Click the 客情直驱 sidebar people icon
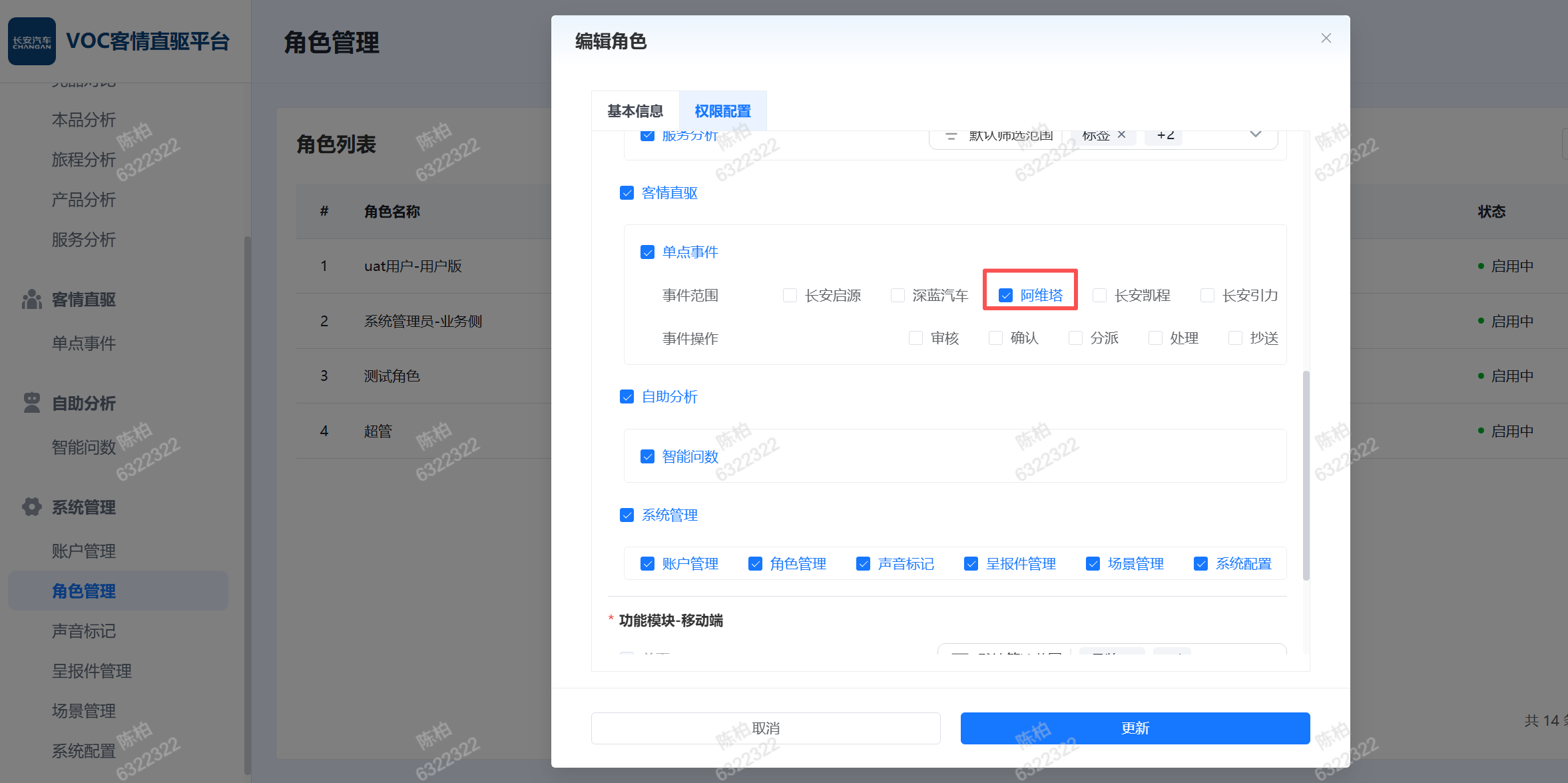The height and width of the screenshot is (783, 1568). pos(31,300)
